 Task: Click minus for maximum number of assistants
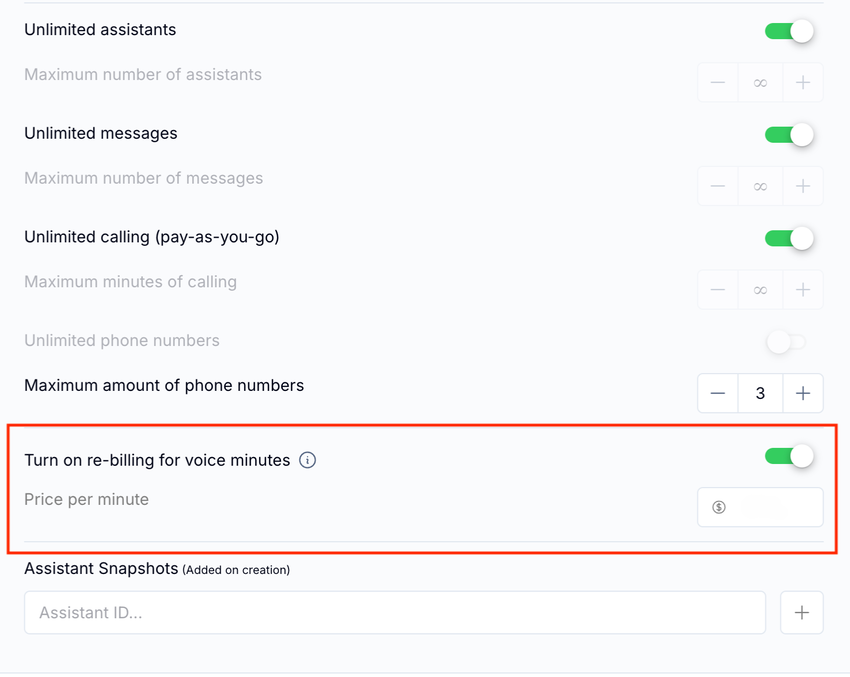pyautogui.click(x=718, y=83)
